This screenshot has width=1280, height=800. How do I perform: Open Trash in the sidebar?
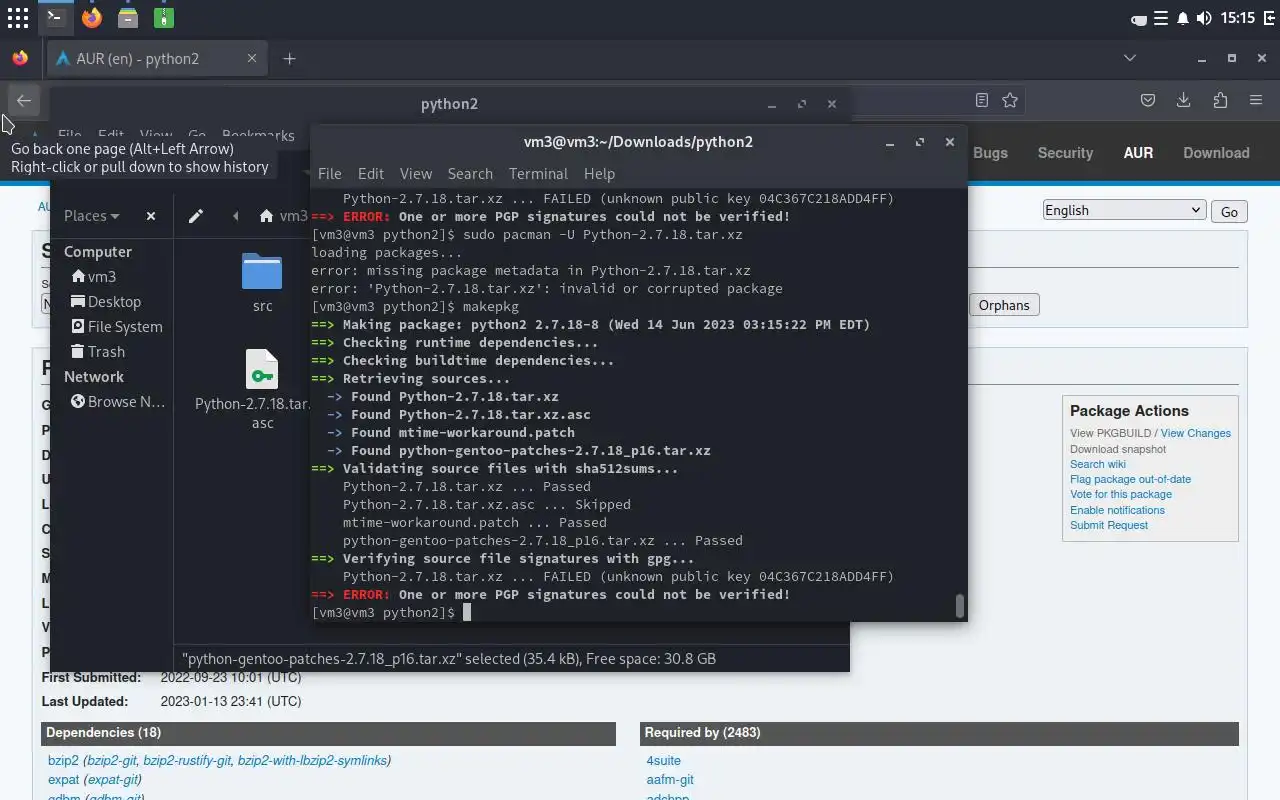[97, 351]
